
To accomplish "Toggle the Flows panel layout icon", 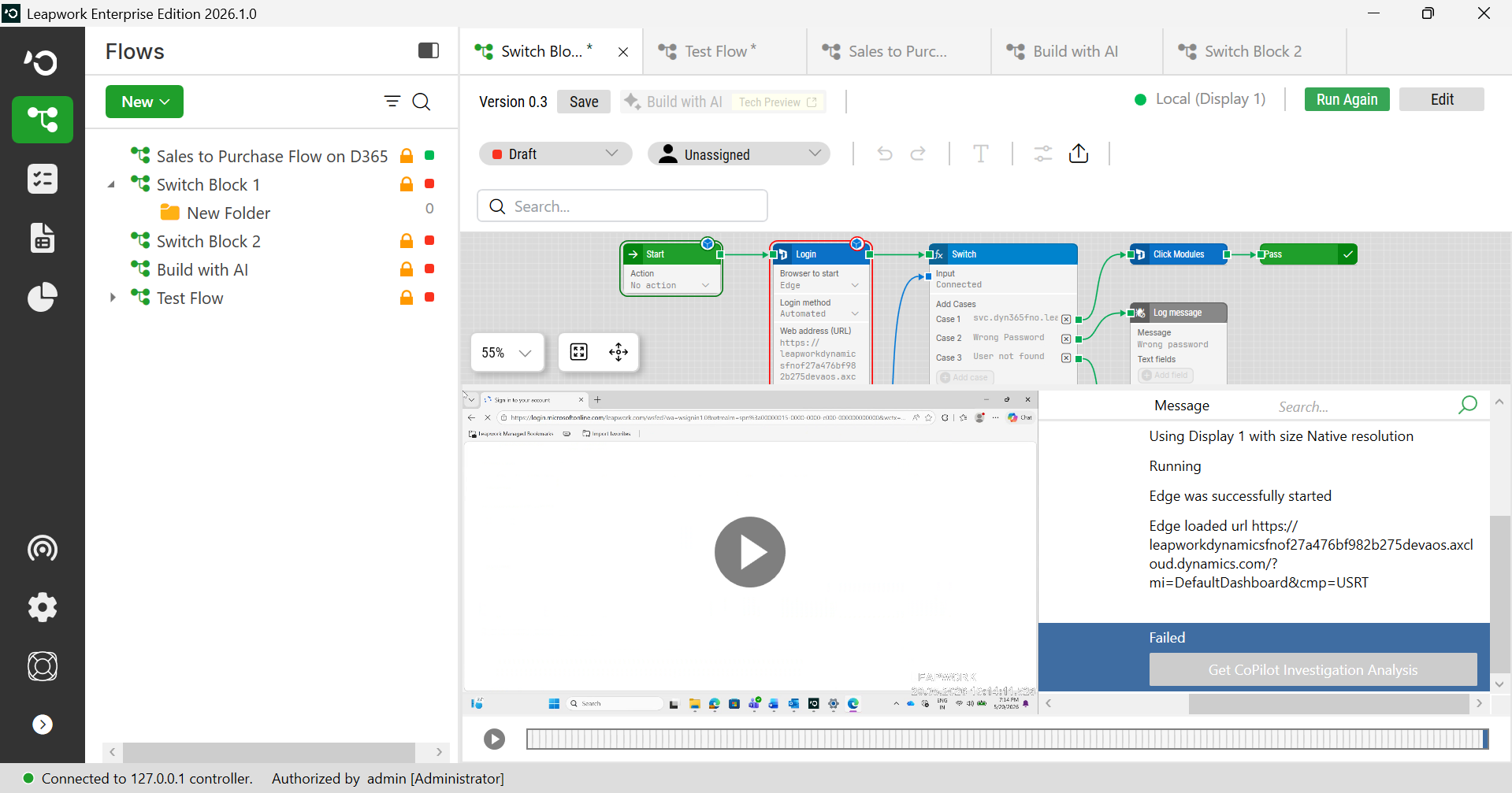I will point(429,51).
